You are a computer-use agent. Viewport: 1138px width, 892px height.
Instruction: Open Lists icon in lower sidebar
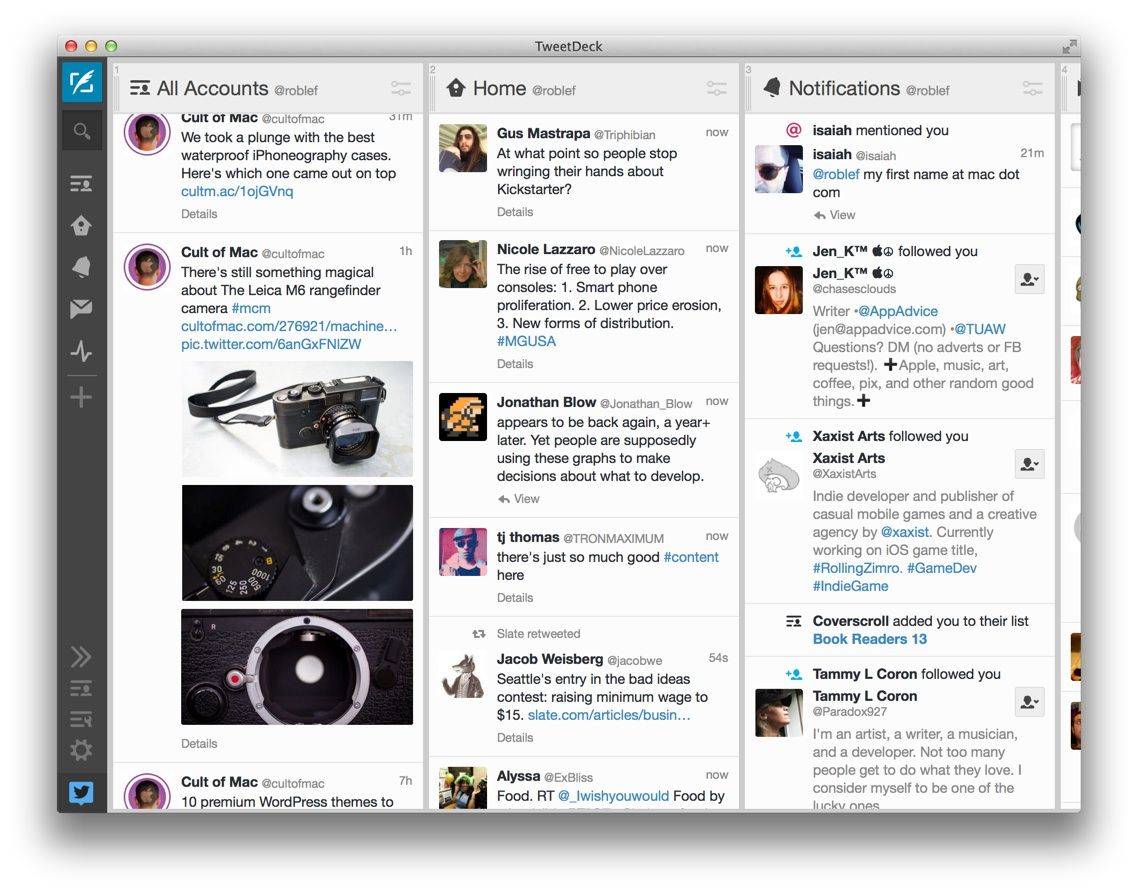click(x=81, y=688)
